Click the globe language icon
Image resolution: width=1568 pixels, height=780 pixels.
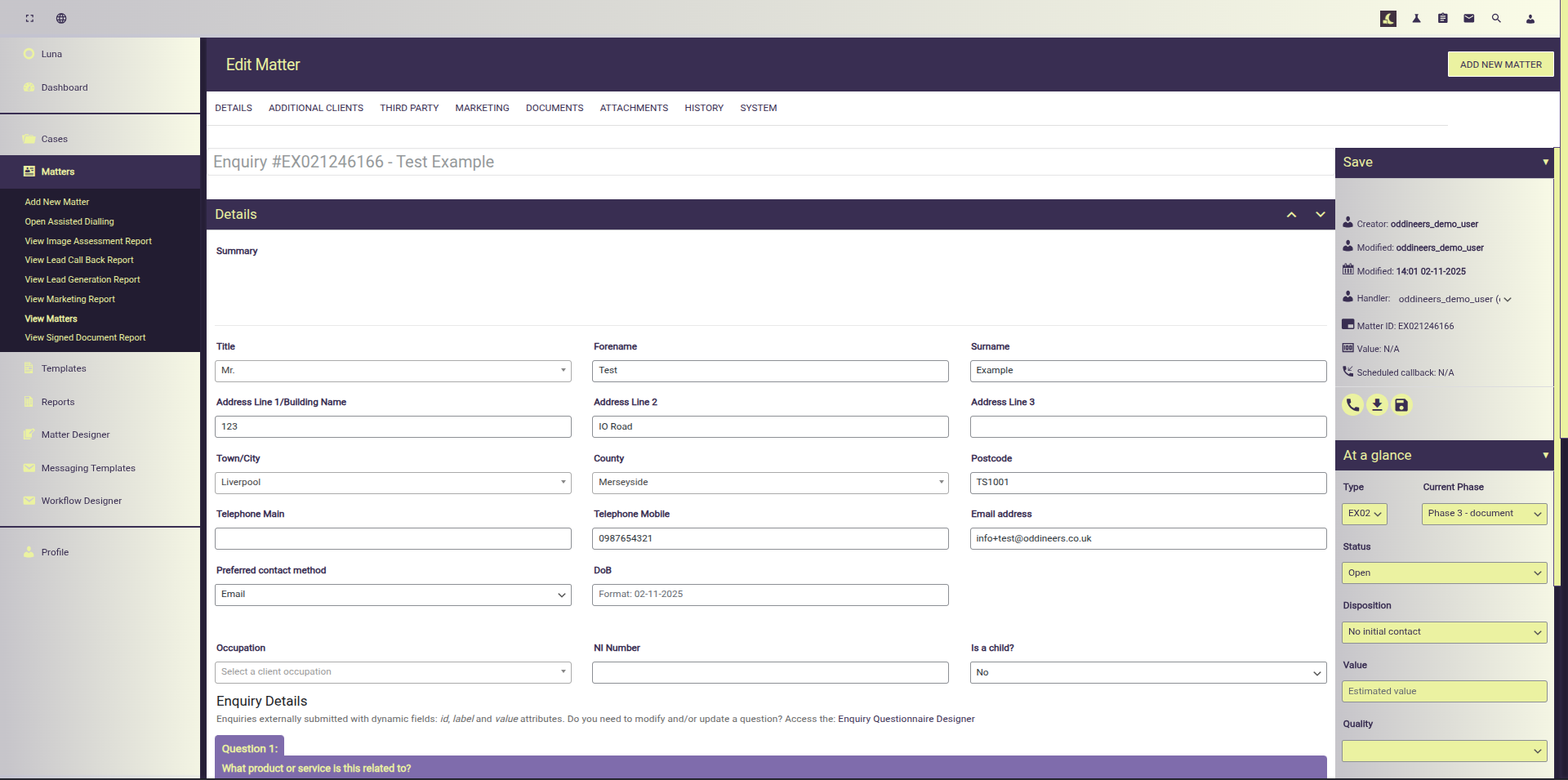(x=61, y=19)
